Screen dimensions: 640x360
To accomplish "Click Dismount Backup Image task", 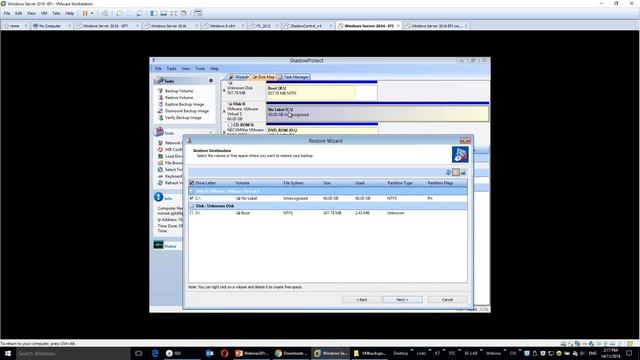I will [x=187, y=111].
